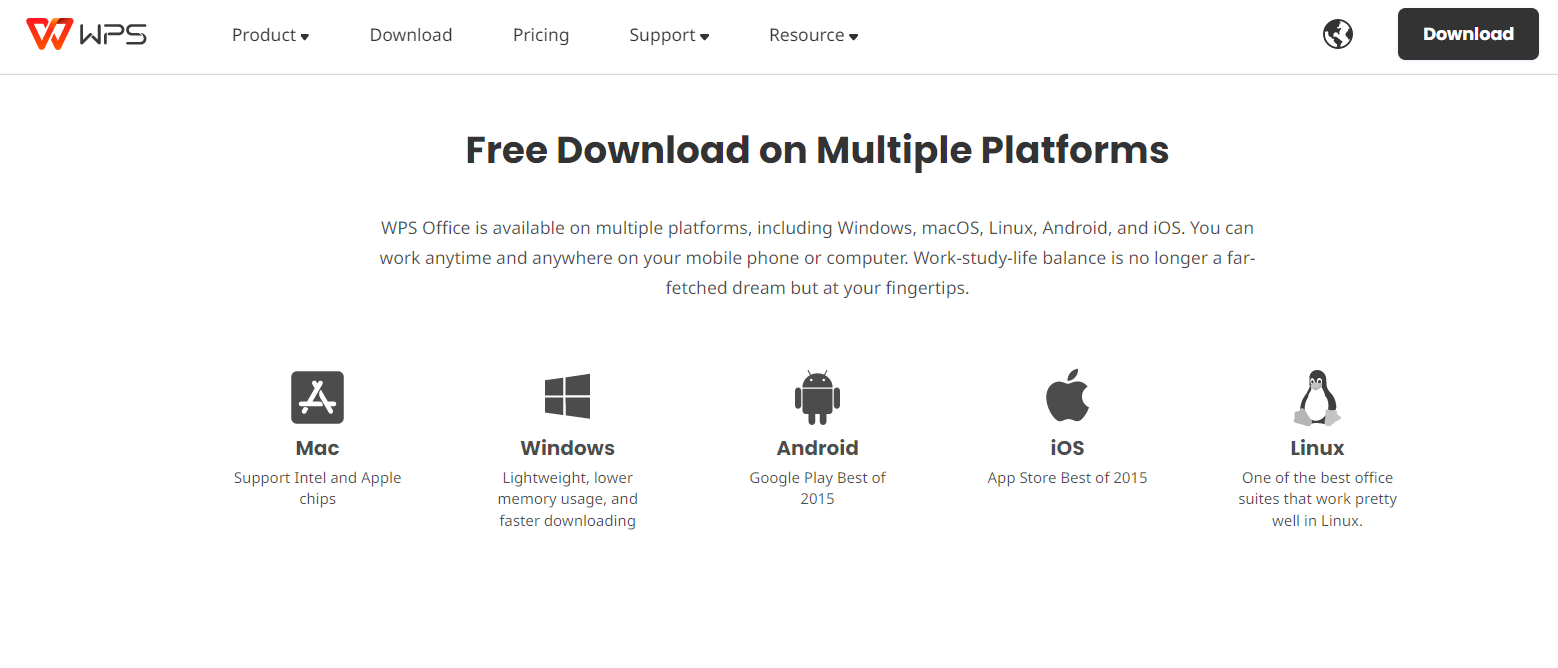Open the iOS platform heading link
The width and height of the screenshot is (1558, 668).
click(1067, 448)
